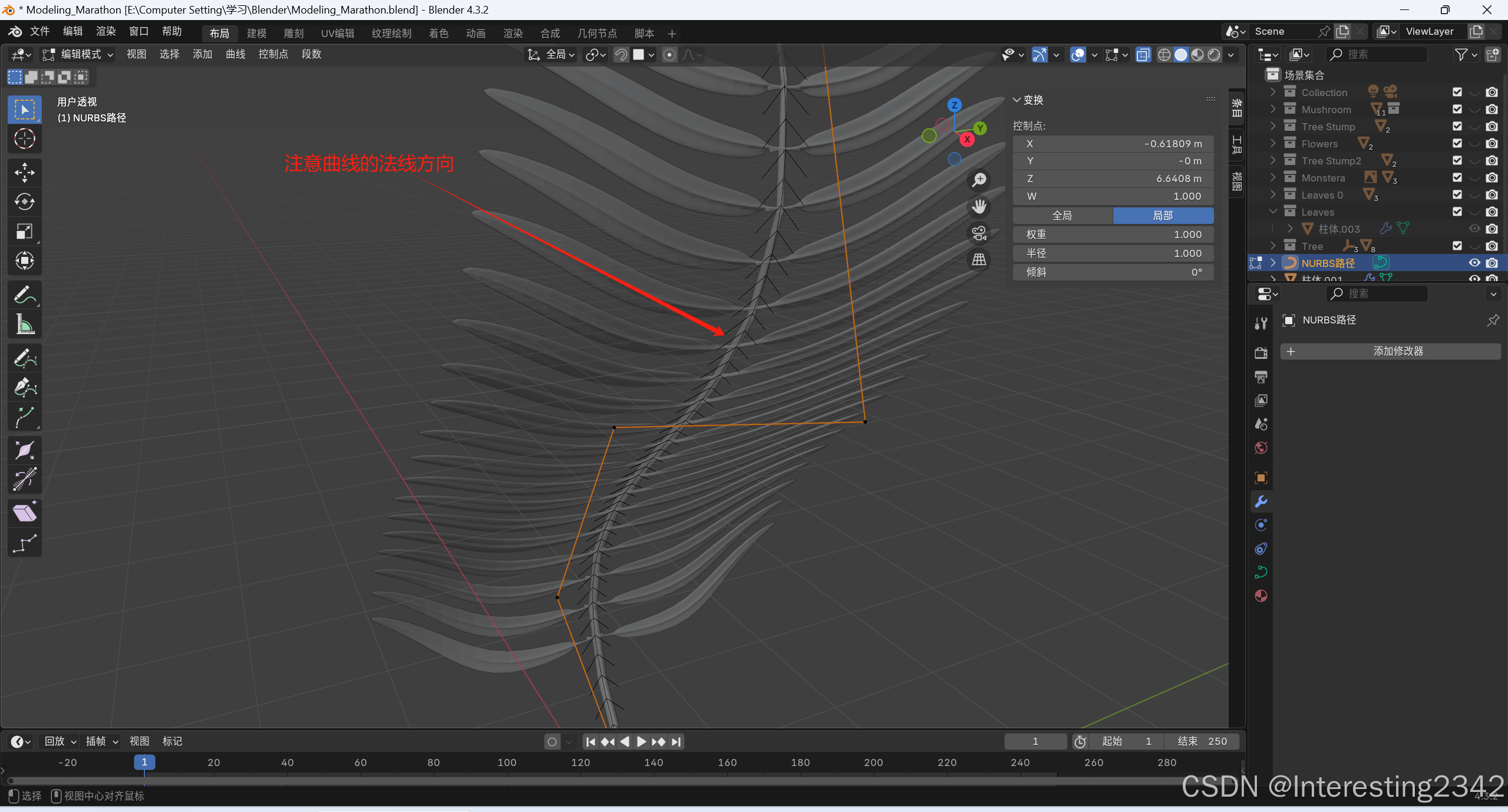1508x812 pixels.
Task: Disable Flowers collection checkbox
Action: click(1457, 144)
